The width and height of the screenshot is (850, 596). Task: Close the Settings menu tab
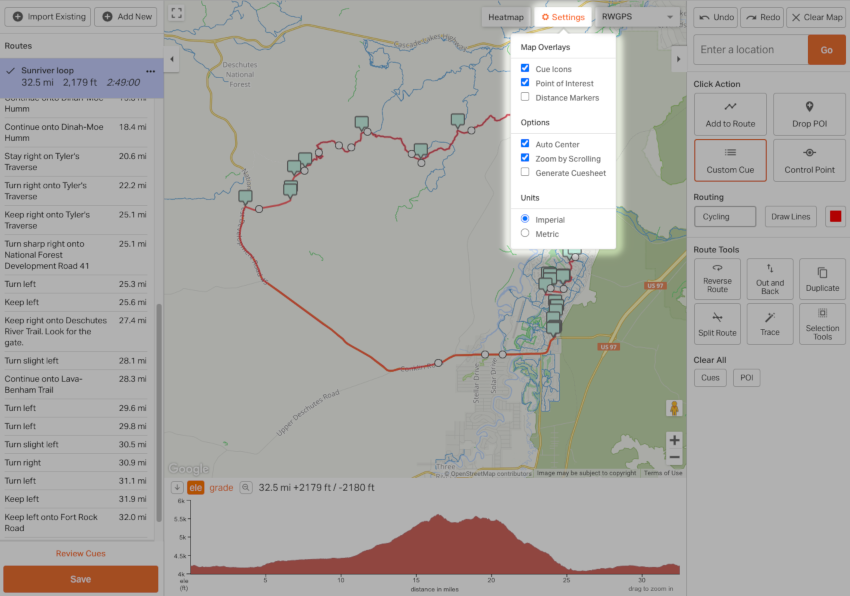[563, 17]
